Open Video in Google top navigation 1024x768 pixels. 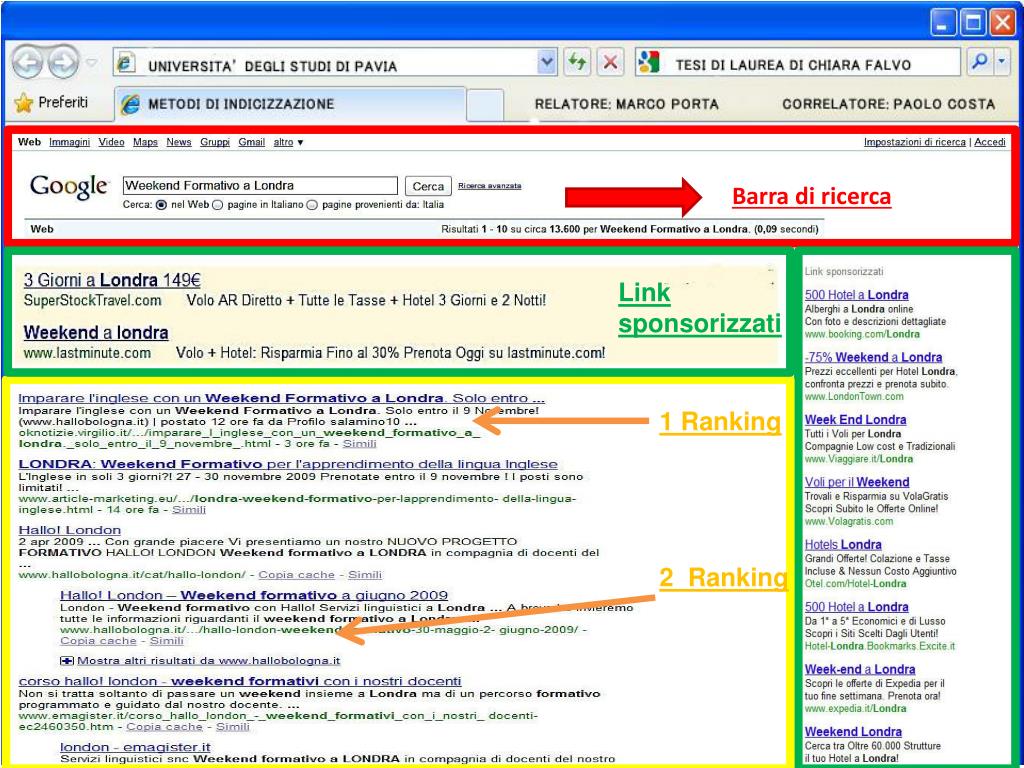pos(111,142)
